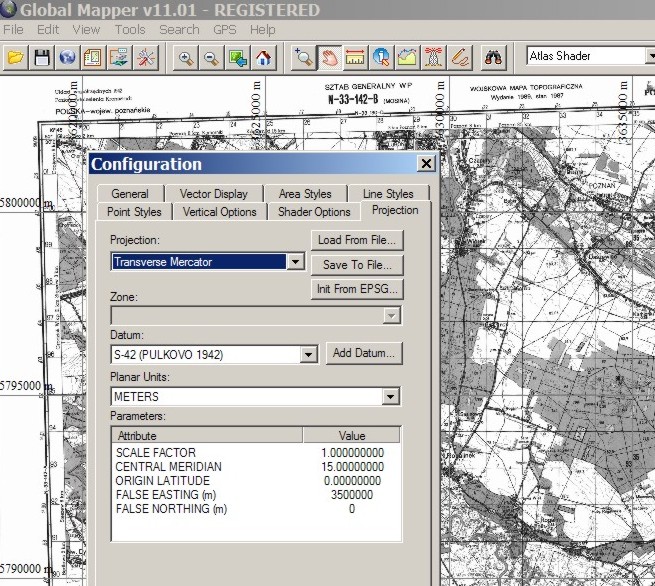Switch to the General tab

[x=130, y=194]
